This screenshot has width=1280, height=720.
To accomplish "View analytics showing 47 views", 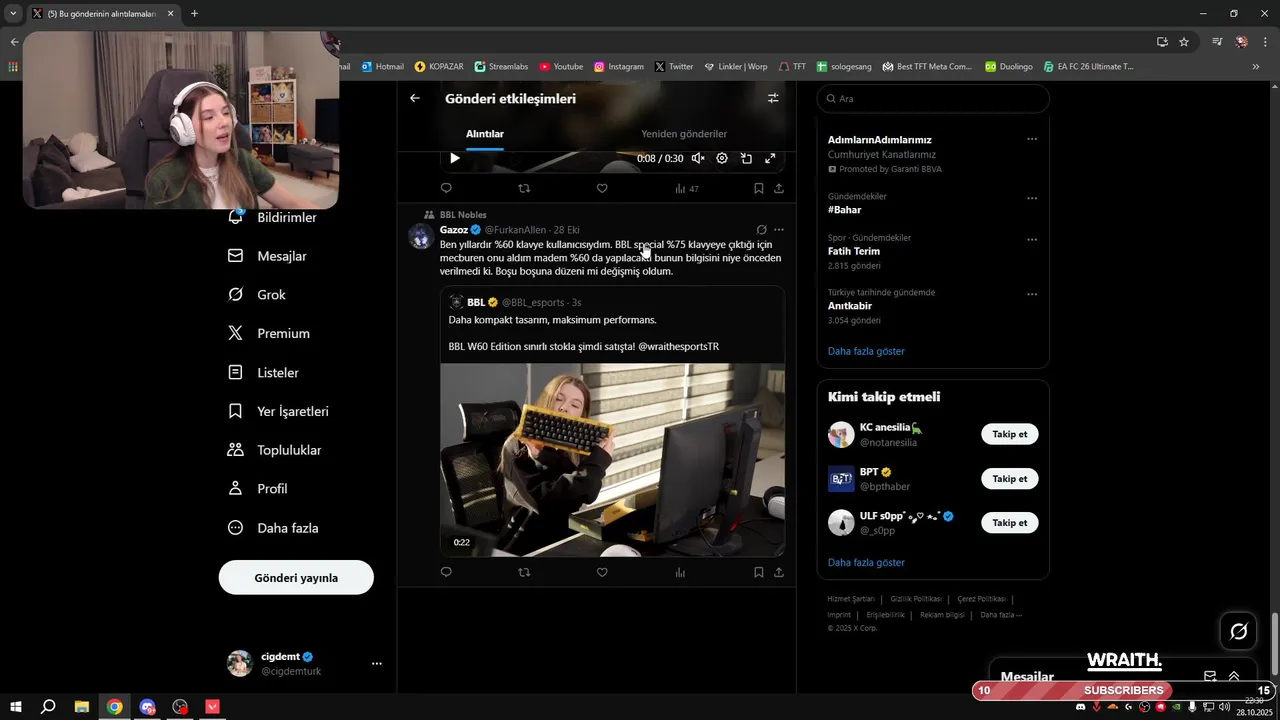I will pos(686,188).
